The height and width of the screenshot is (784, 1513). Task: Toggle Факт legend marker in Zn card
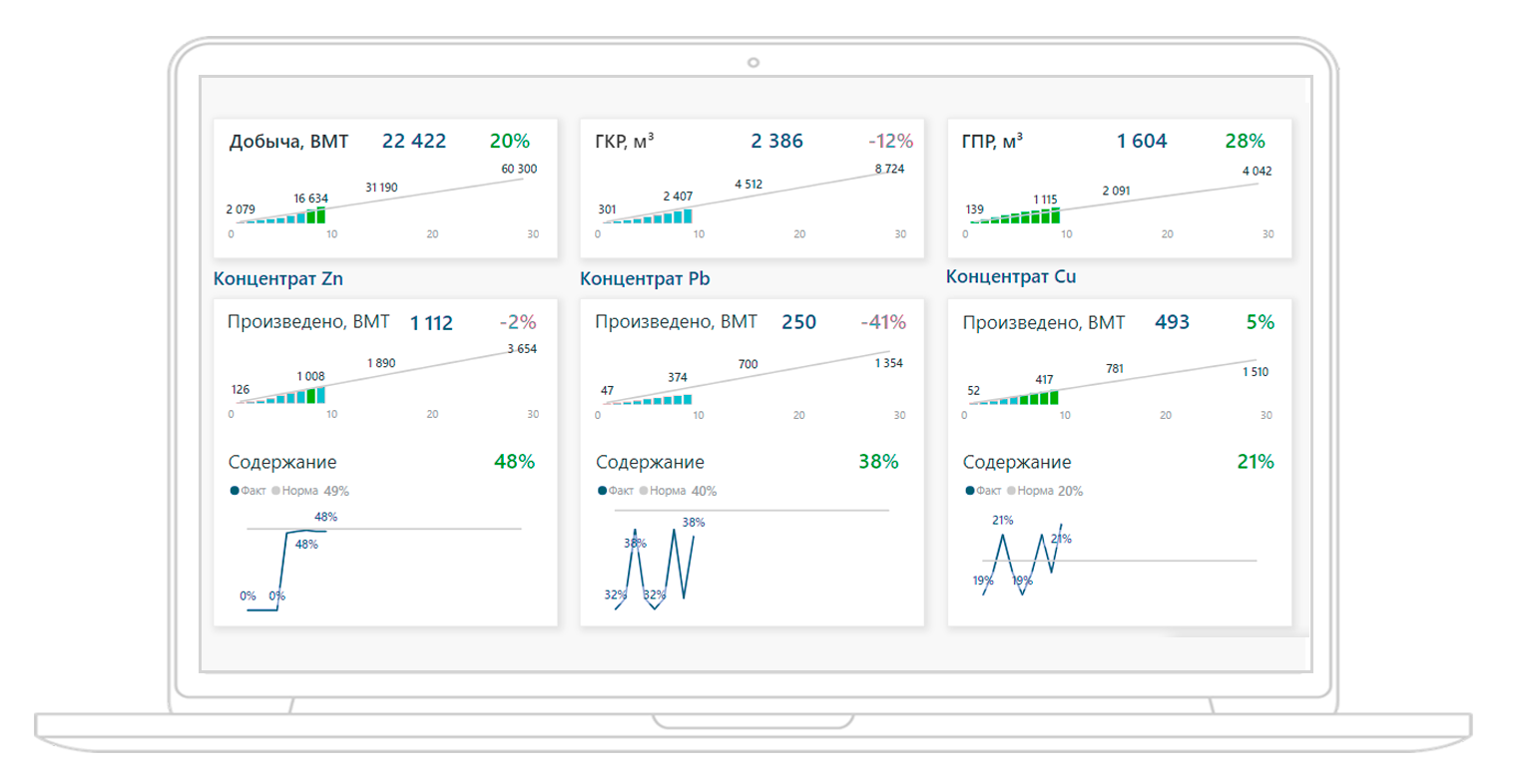click(235, 491)
